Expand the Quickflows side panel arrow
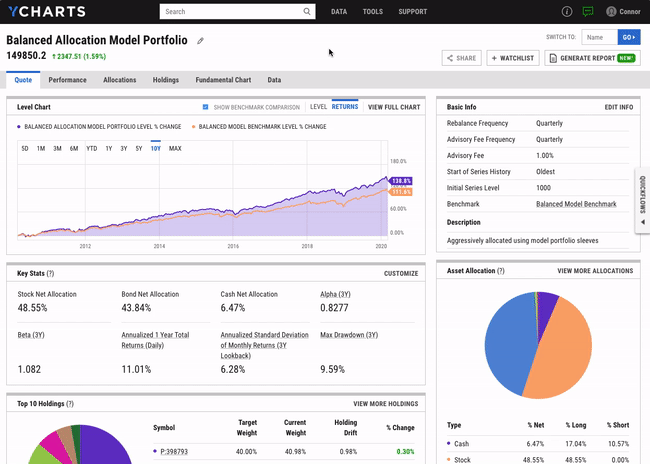 (x=643, y=222)
